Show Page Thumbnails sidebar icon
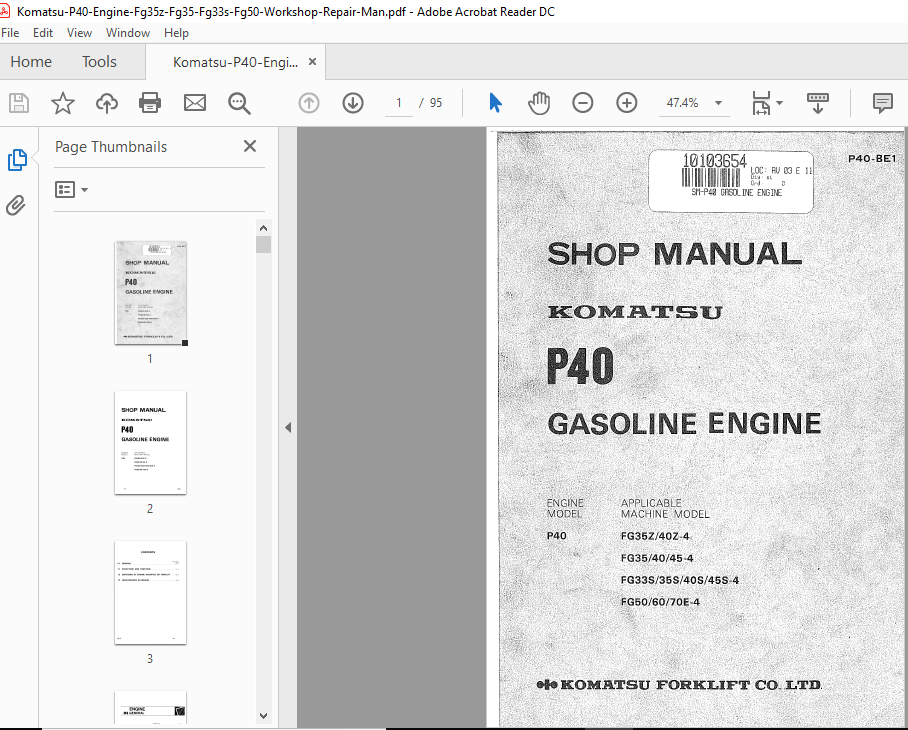The image size is (908, 730). tap(17, 160)
